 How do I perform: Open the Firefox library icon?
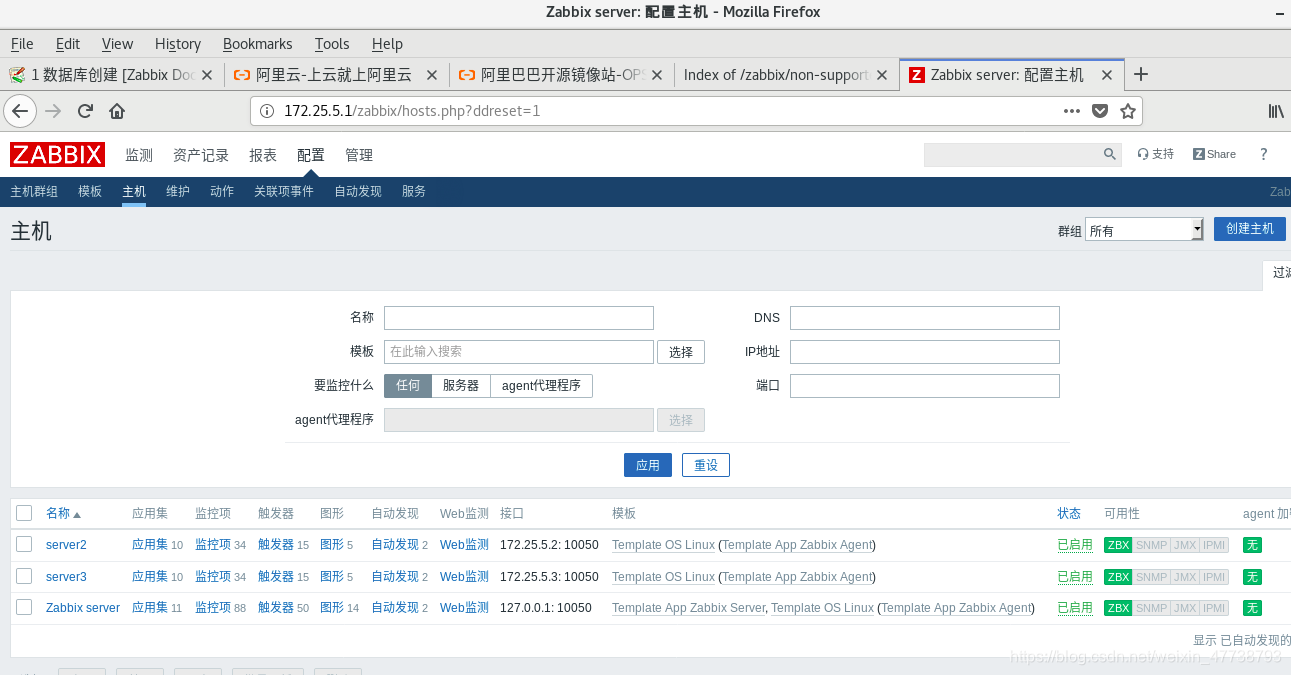pyautogui.click(x=1276, y=111)
